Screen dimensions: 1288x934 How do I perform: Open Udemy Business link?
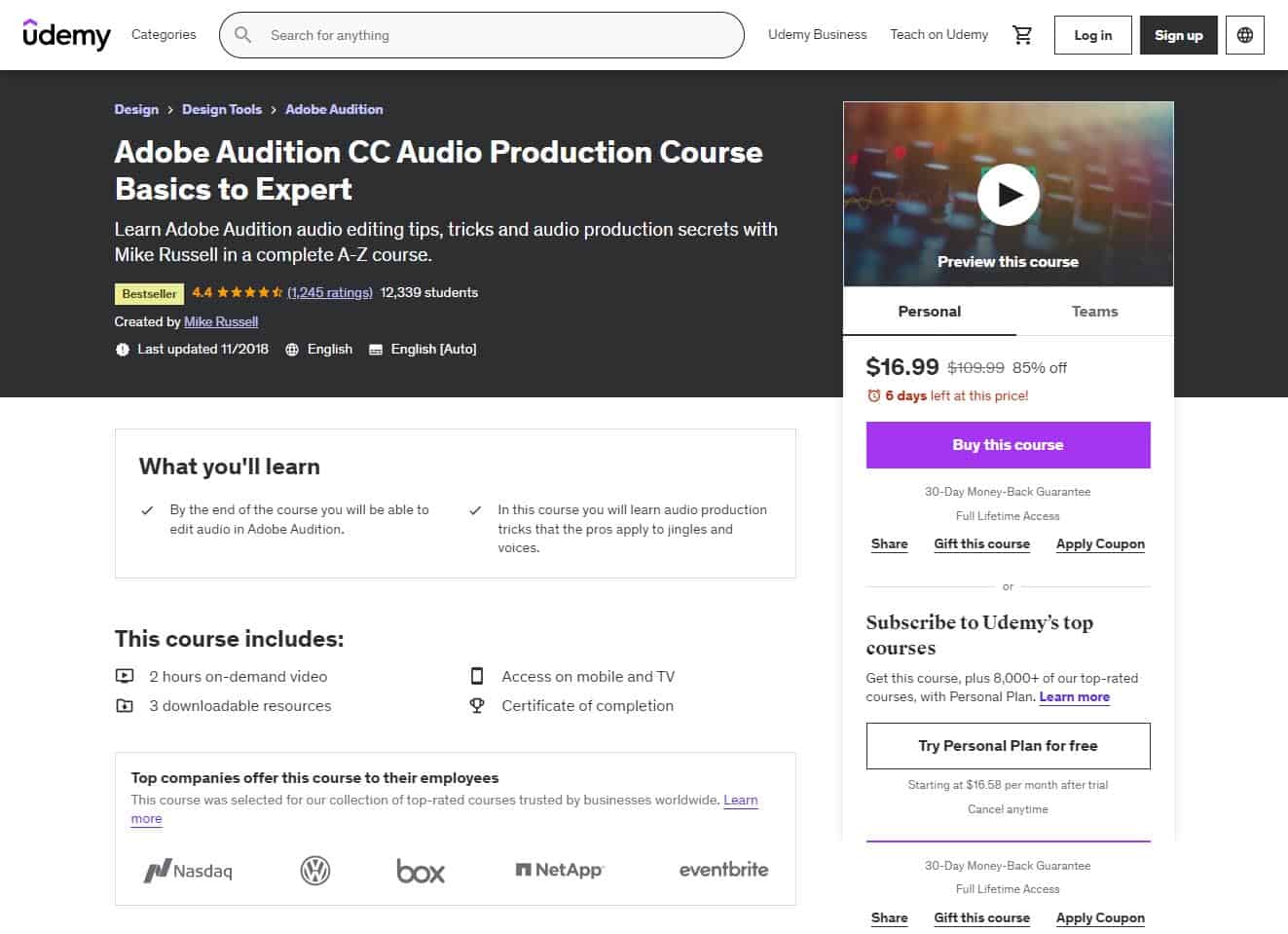pyautogui.click(x=818, y=34)
